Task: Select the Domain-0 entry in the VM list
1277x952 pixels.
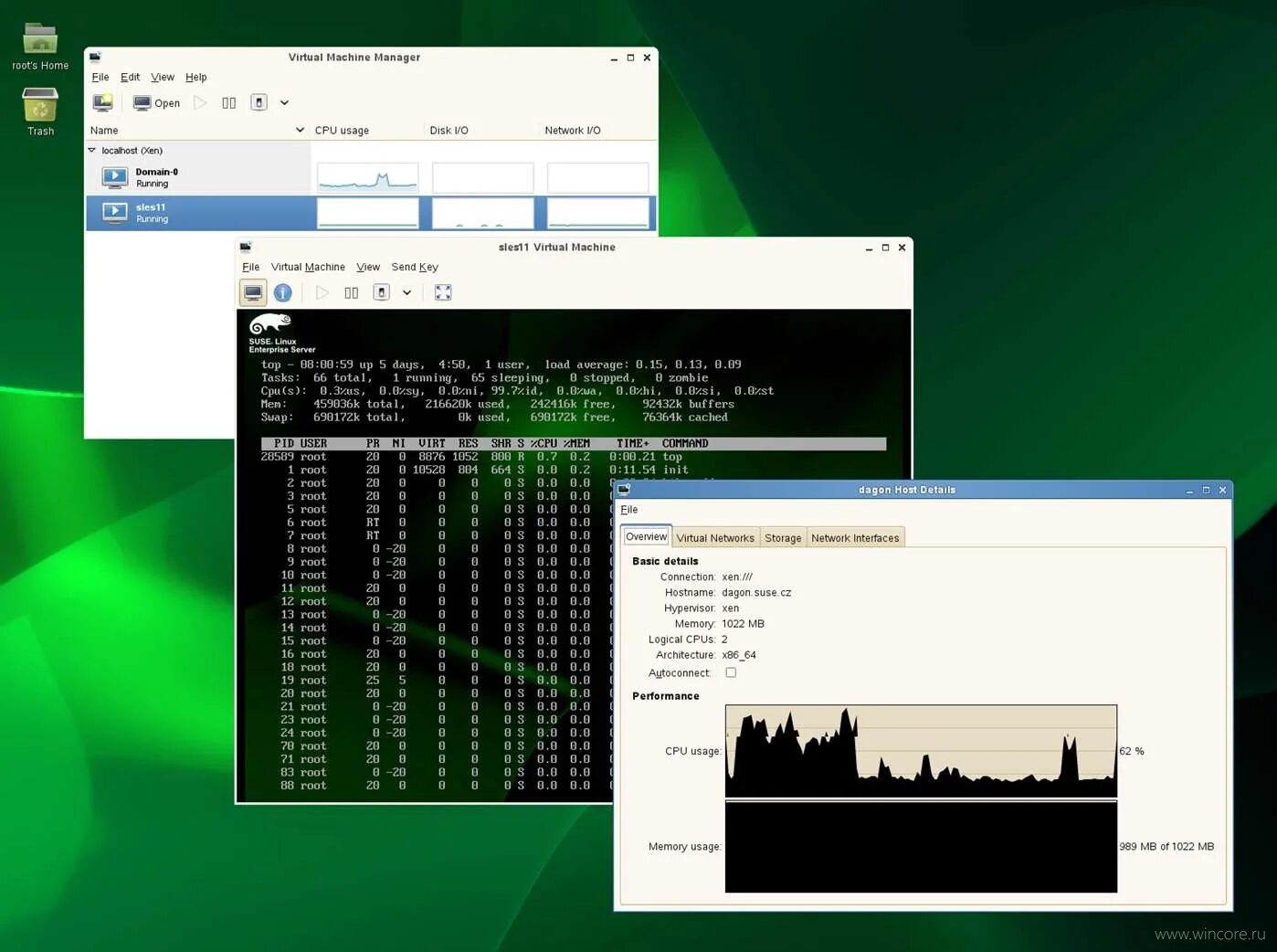Action: tap(156, 177)
